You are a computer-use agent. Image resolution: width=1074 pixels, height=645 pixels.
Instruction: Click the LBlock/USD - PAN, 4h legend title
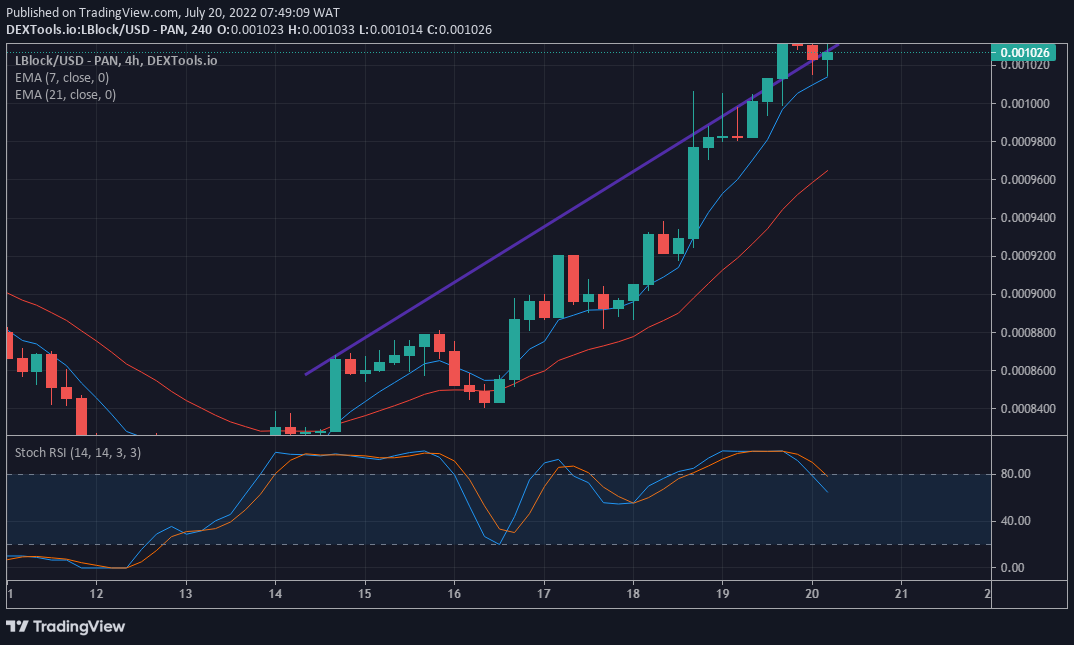(x=116, y=60)
